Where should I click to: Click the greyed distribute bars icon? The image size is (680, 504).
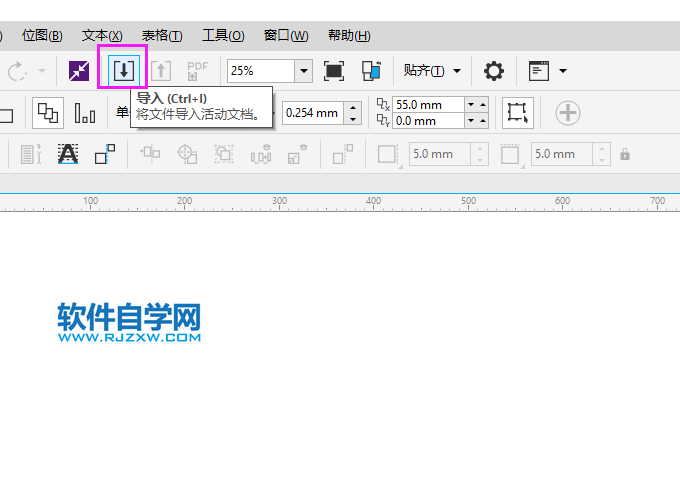[261, 154]
